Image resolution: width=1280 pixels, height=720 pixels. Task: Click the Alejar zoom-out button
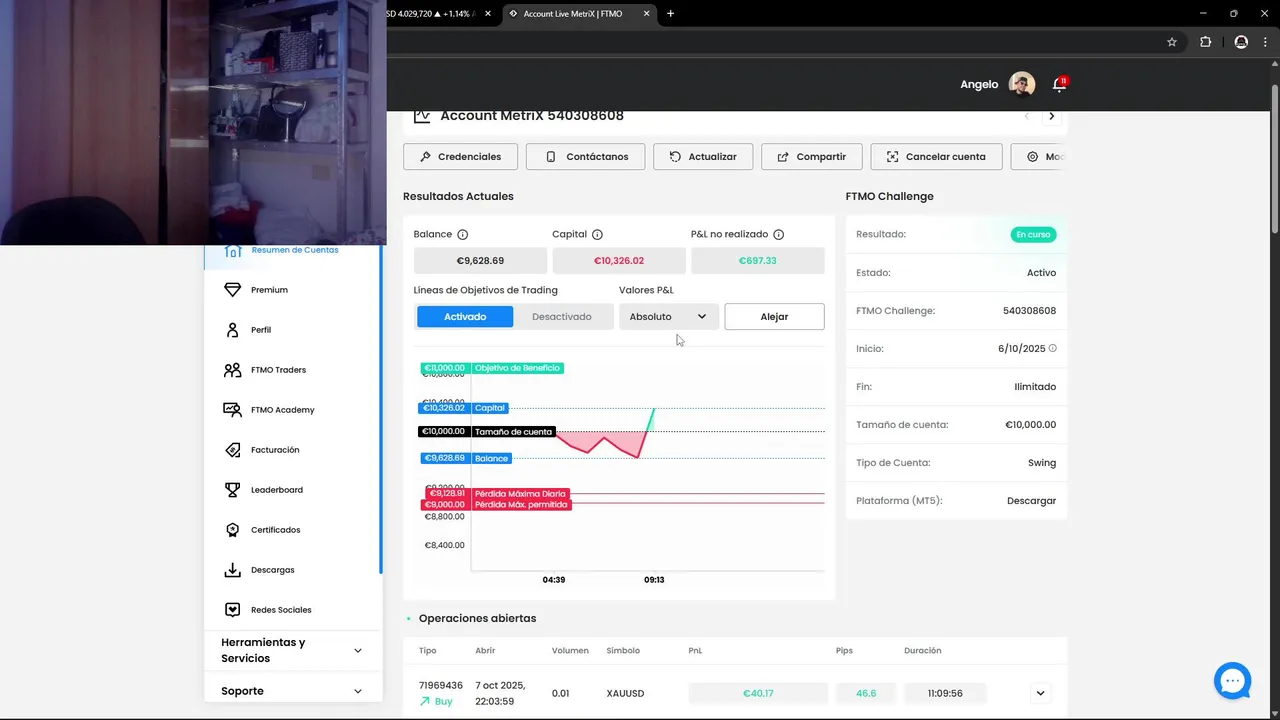coord(774,317)
